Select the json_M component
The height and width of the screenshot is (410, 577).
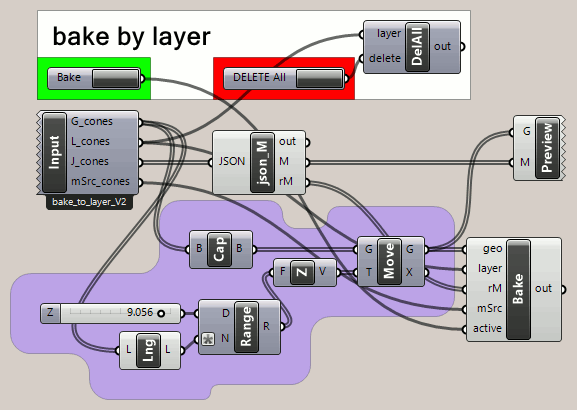click(x=262, y=162)
